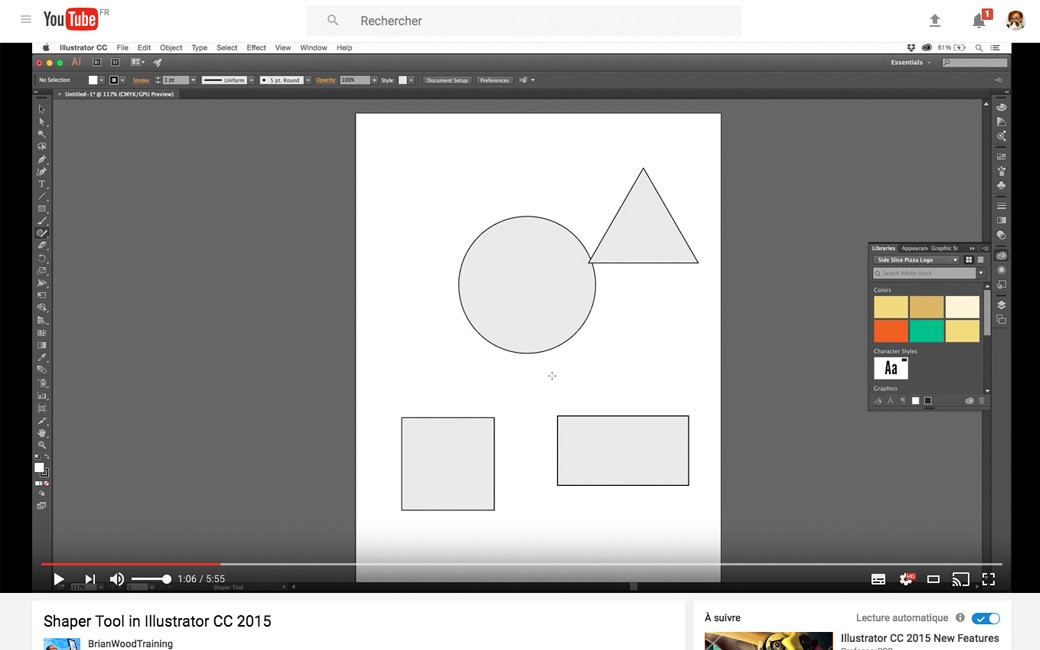The image size is (1040, 650).
Task: Mute the video sound
Action: 117,579
